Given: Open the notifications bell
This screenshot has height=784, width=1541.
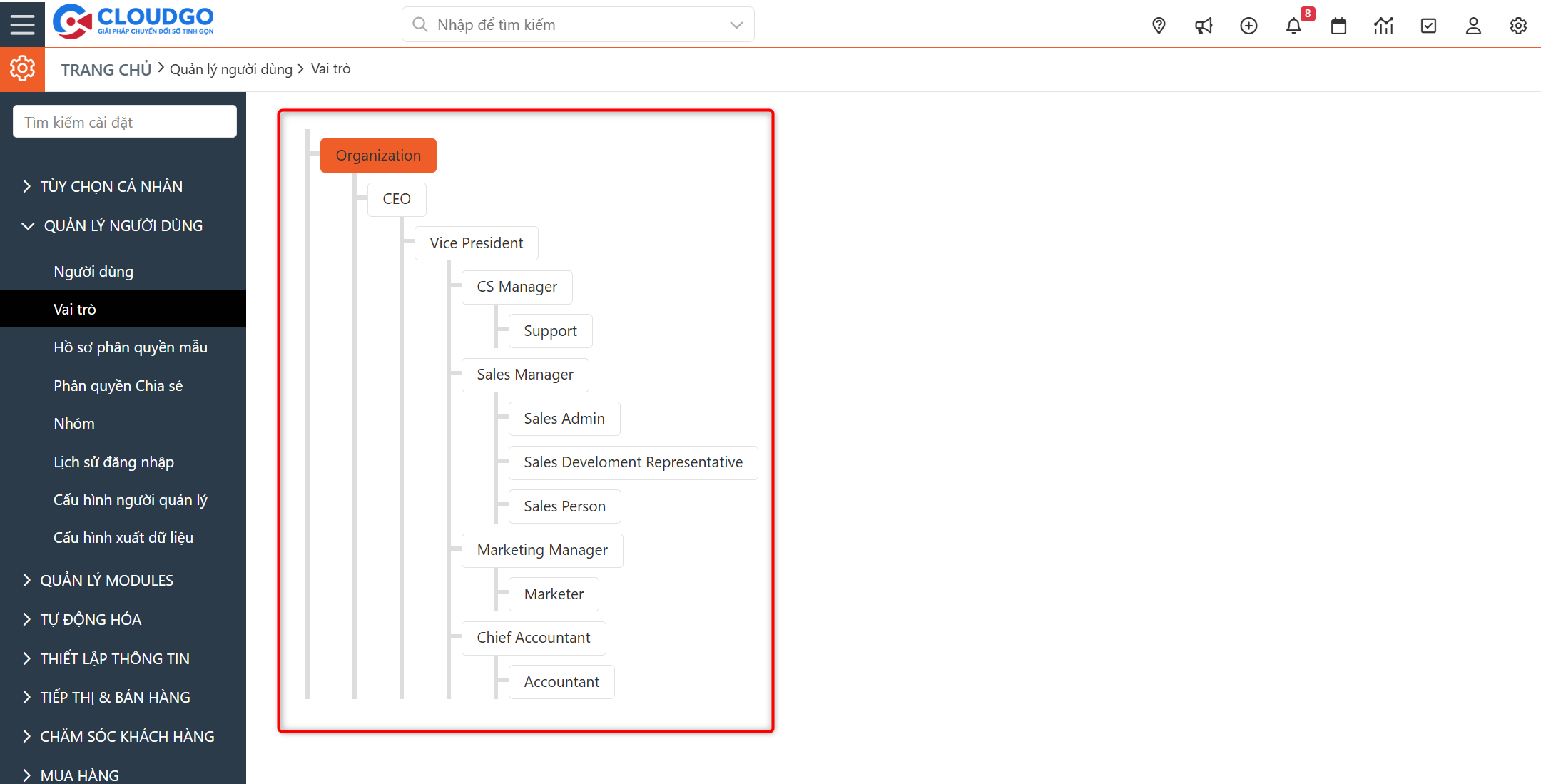Looking at the screenshot, I should pyautogui.click(x=1293, y=26).
